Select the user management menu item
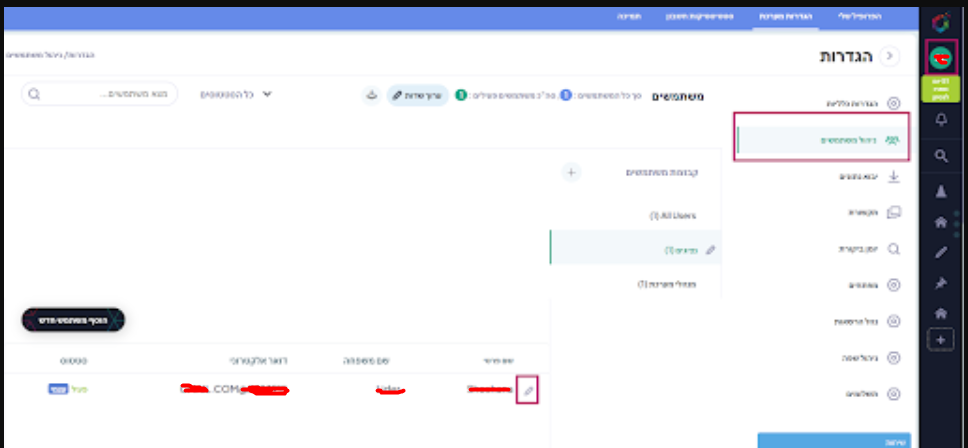Viewport: 968px width, 448px height. click(x=821, y=141)
